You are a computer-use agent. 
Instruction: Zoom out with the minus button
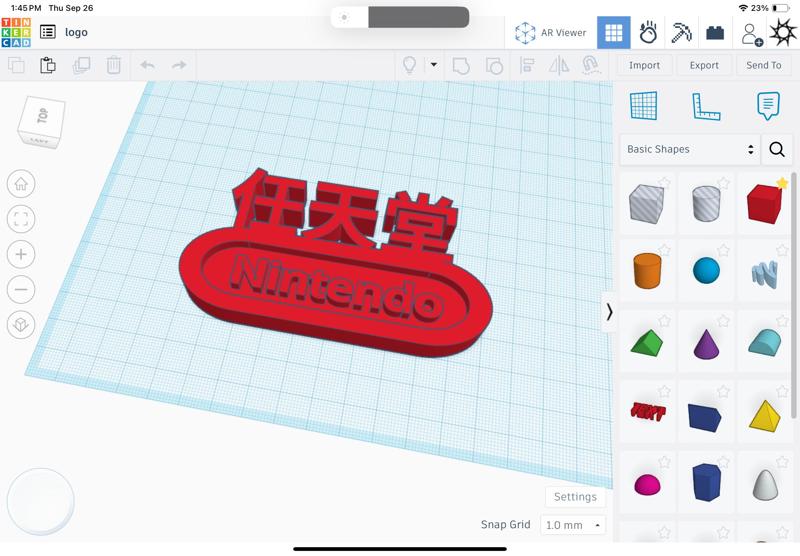pos(21,289)
